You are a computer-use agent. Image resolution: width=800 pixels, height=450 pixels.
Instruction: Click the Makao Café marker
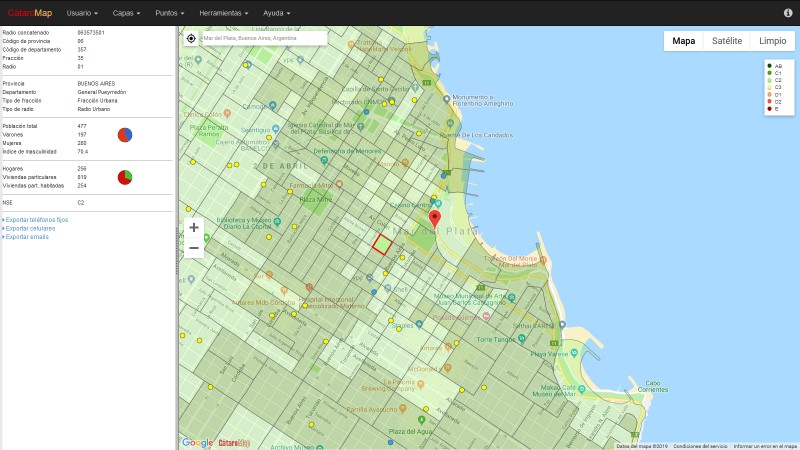point(582,389)
